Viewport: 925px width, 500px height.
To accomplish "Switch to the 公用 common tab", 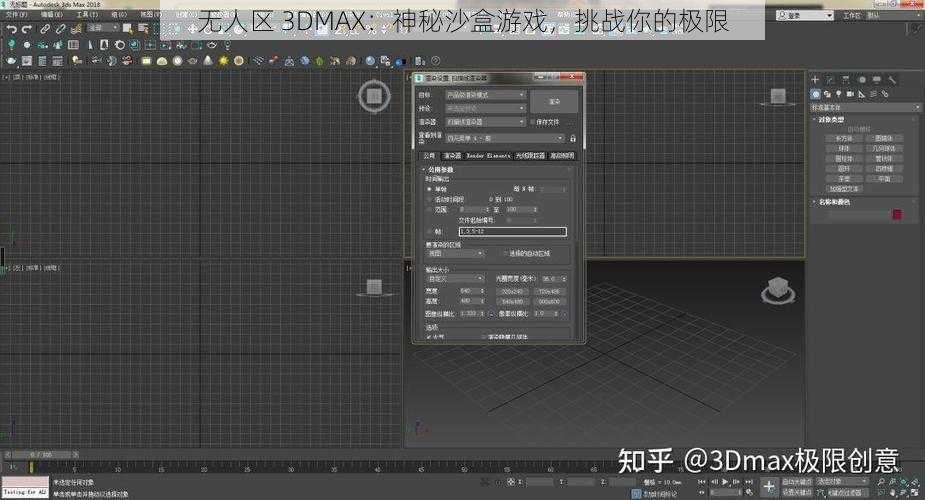I will (x=429, y=156).
